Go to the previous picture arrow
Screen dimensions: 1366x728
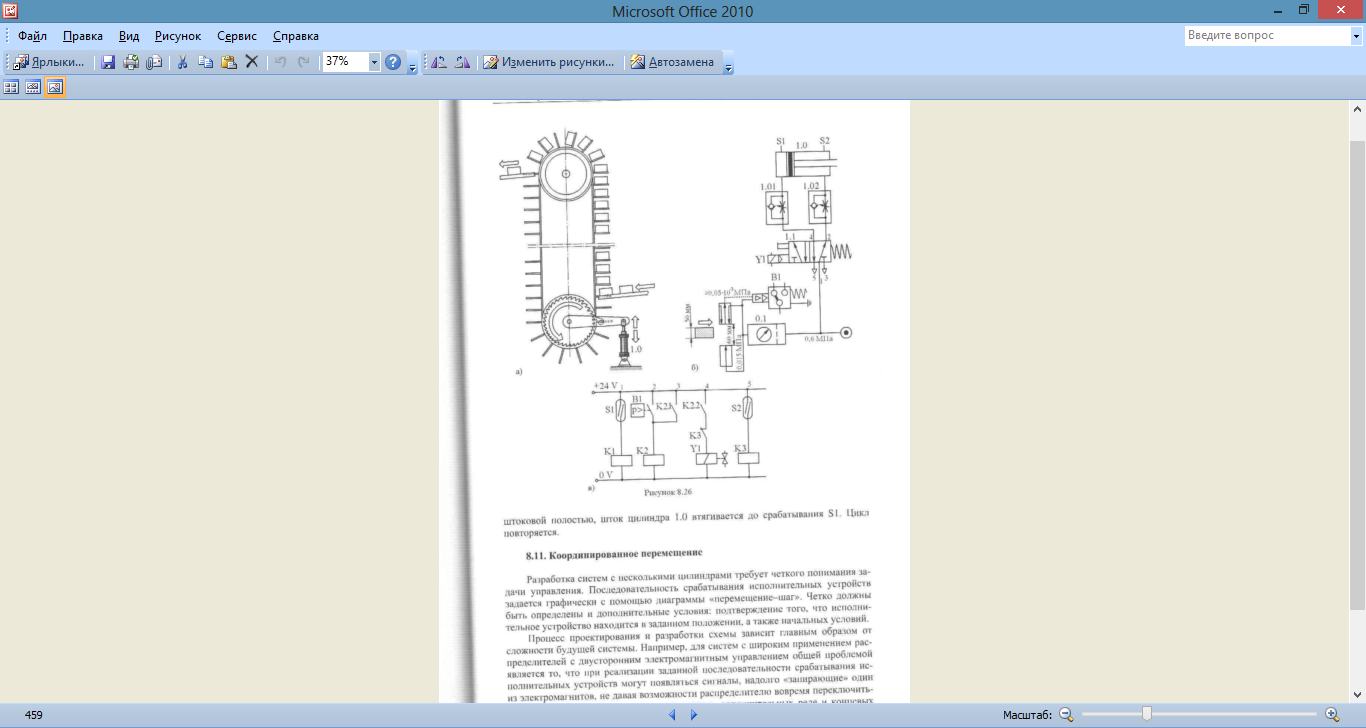point(672,715)
